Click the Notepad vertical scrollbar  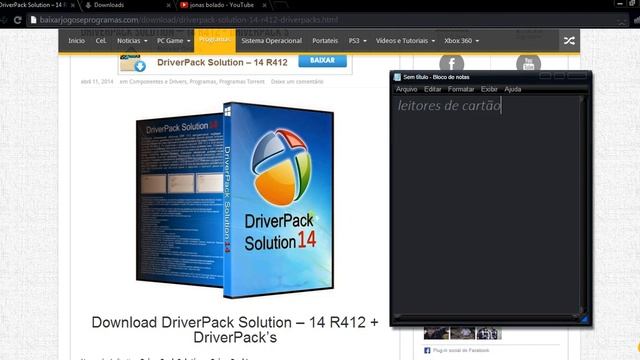click(582, 204)
